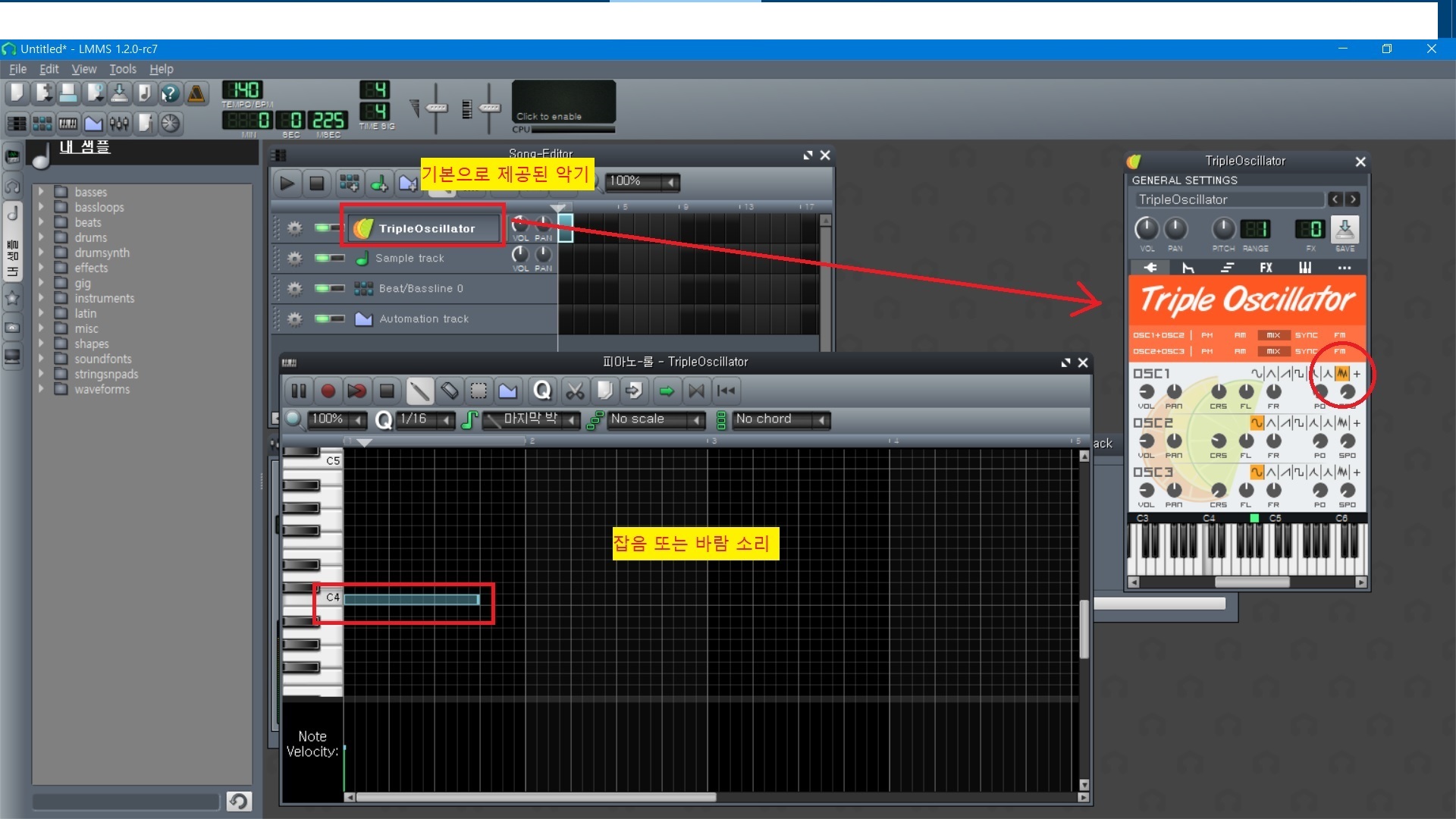
Task: Open Edit menu
Action: 49,69
